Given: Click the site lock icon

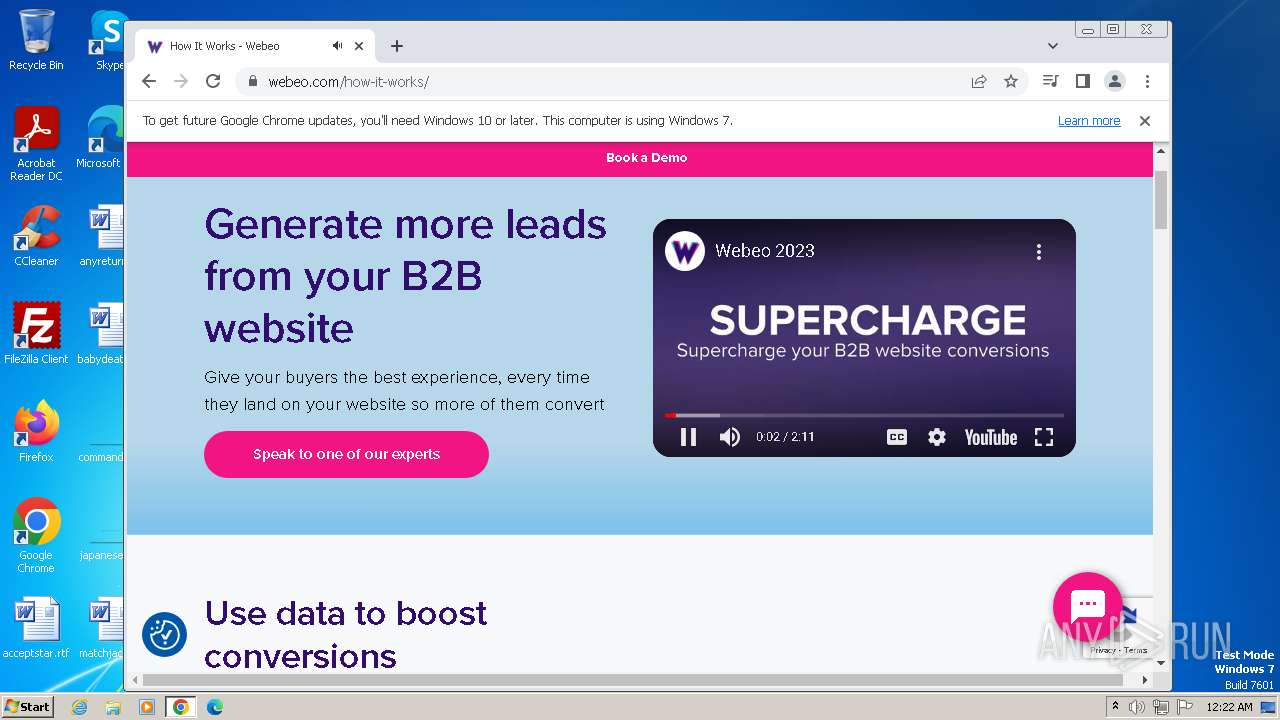Looking at the screenshot, I should 253,82.
